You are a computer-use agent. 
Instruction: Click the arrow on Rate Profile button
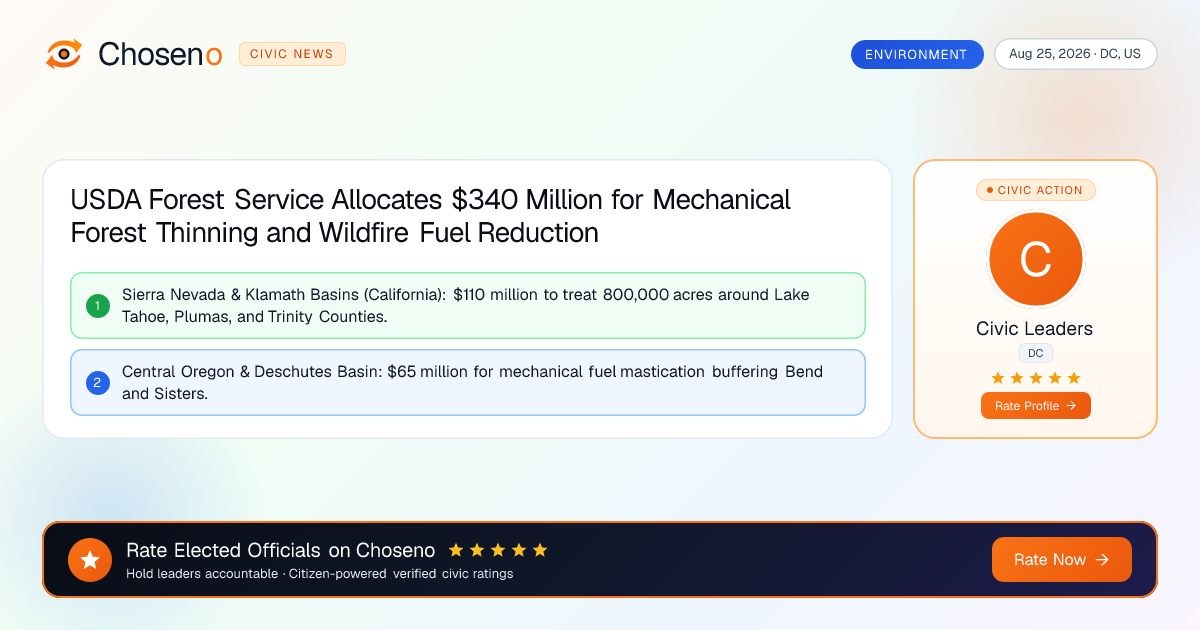(1071, 406)
